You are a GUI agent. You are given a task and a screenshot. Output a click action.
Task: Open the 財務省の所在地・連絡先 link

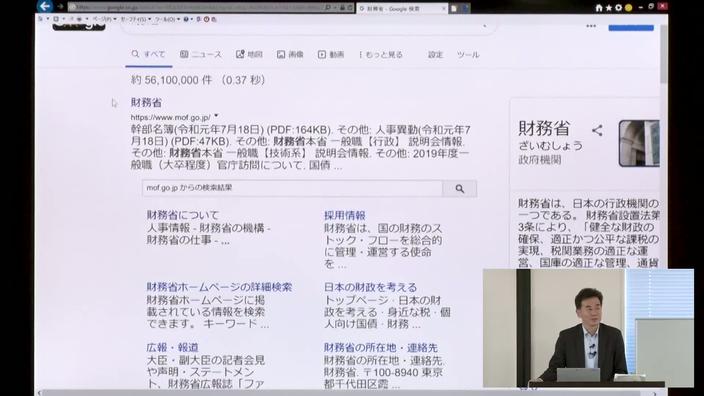pos(381,348)
